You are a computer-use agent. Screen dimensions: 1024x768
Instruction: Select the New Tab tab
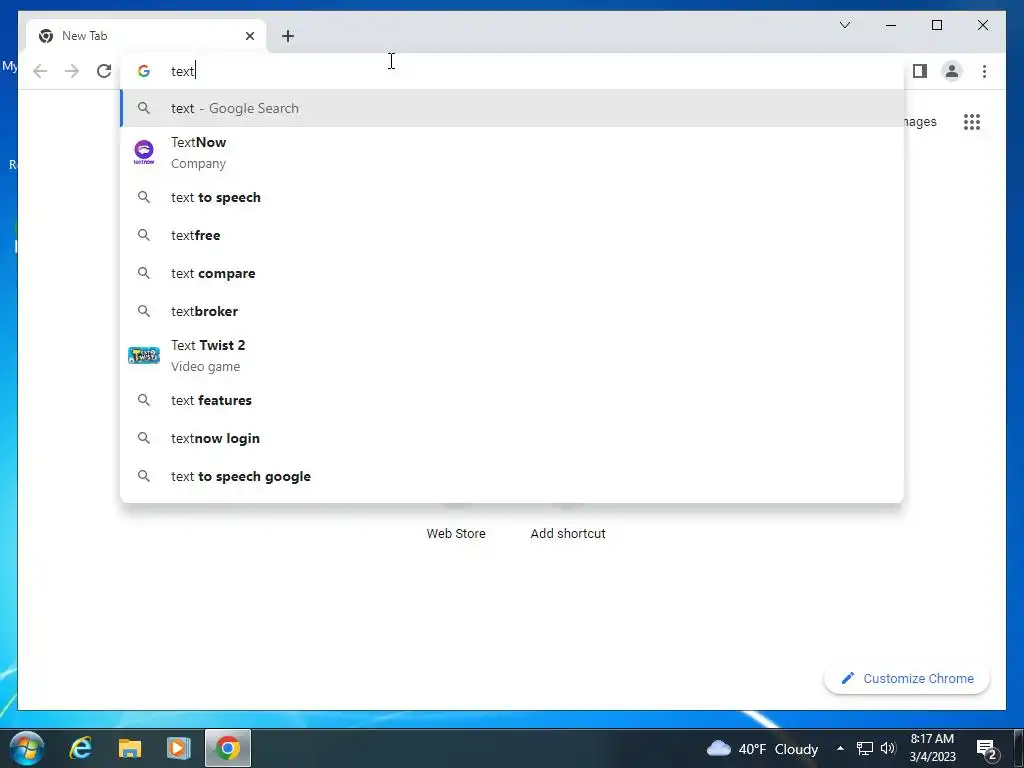pyautogui.click(x=146, y=36)
